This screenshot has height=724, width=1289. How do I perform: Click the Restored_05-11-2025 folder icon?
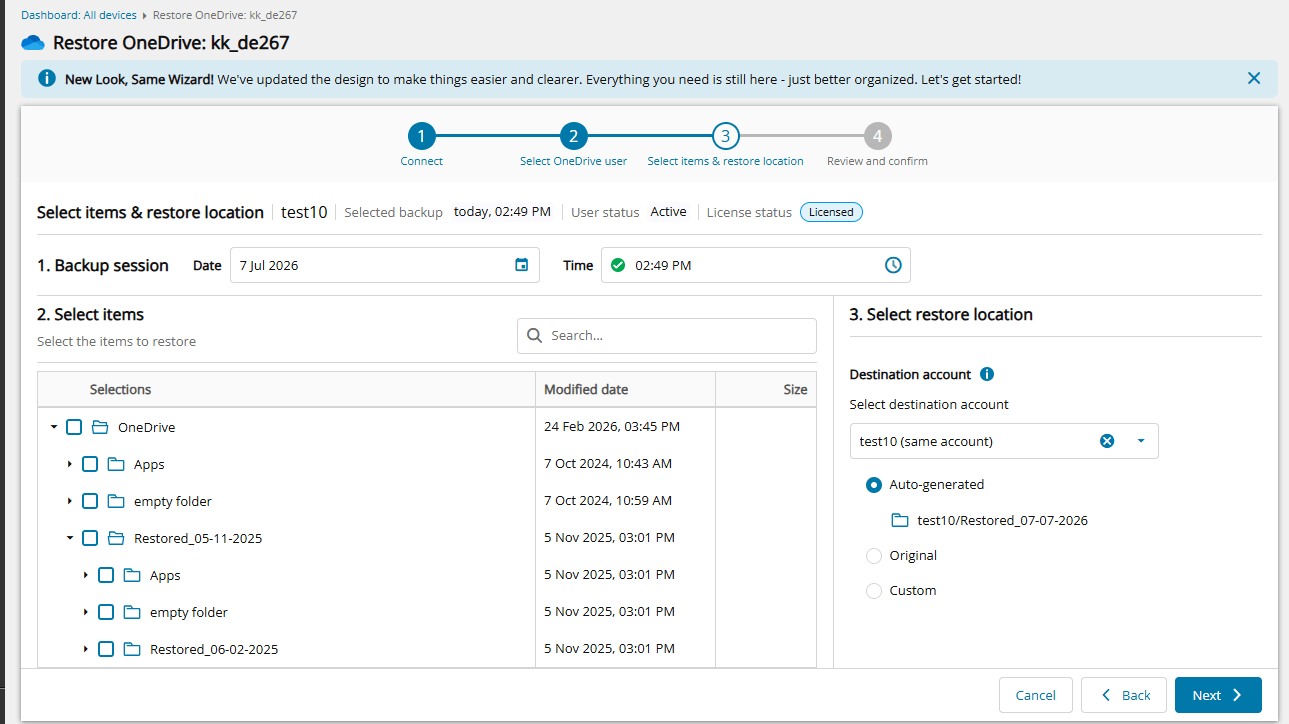[x=116, y=538]
